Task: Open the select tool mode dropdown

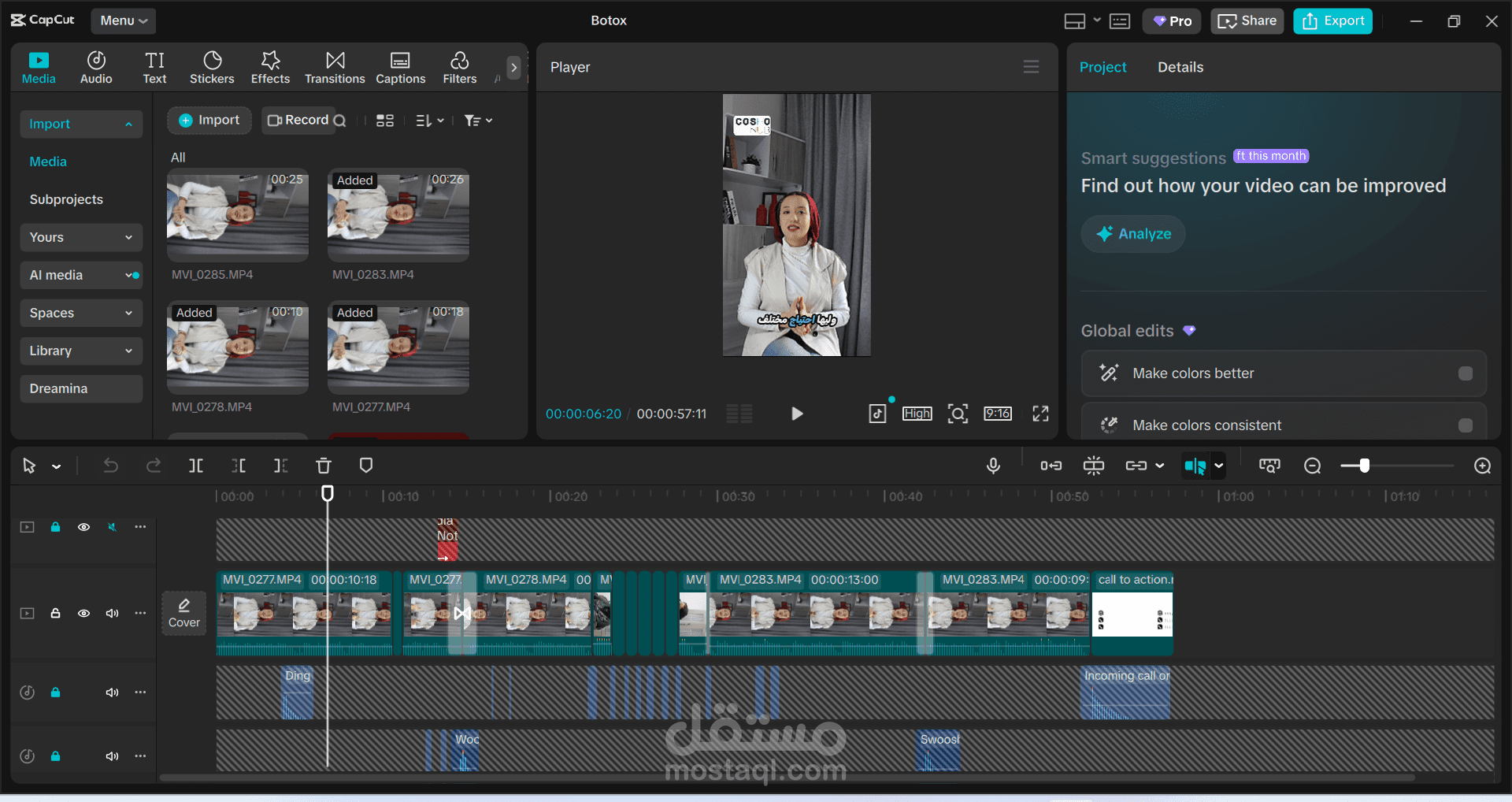Action: click(57, 466)
